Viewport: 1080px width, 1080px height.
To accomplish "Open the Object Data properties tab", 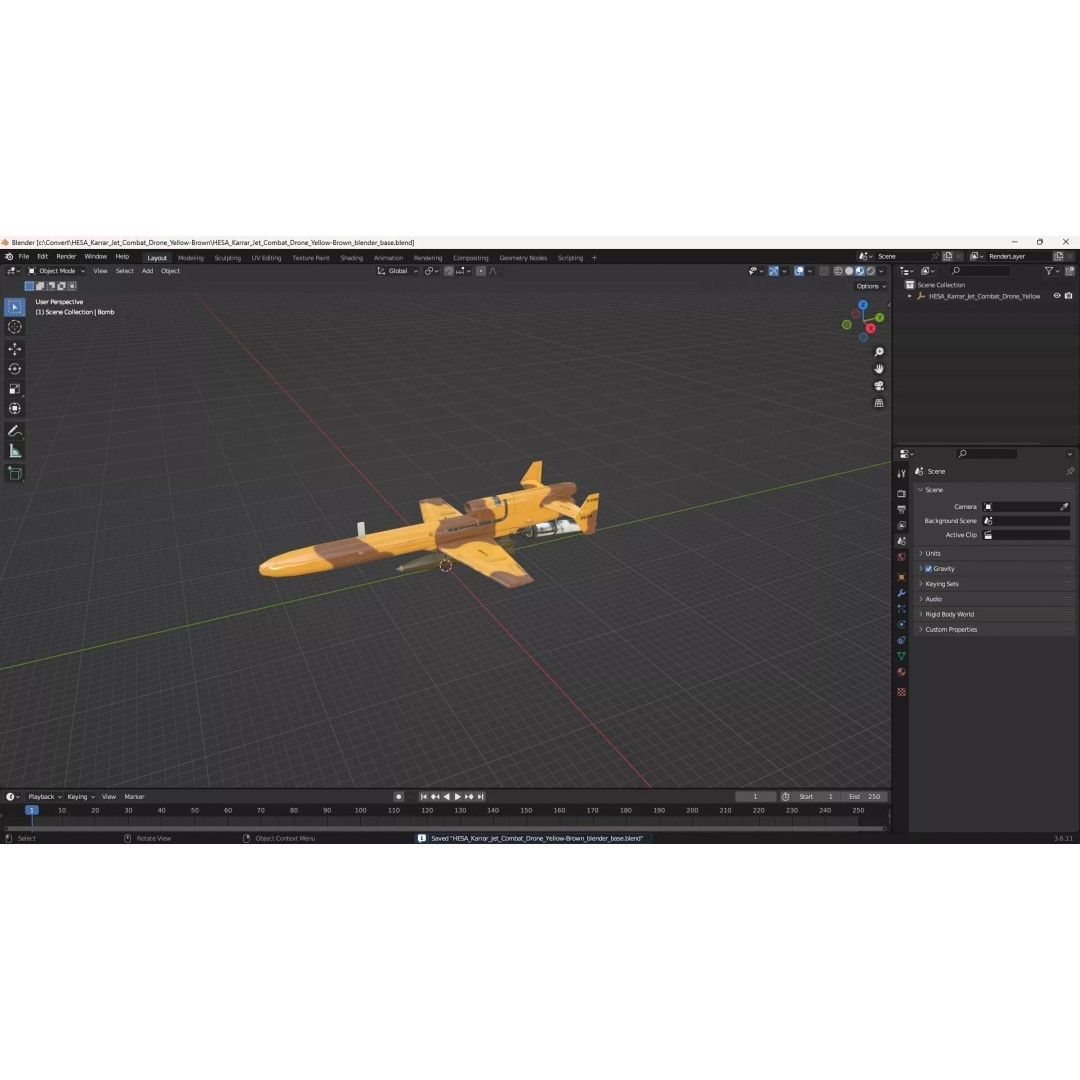I will click(902, 656).
